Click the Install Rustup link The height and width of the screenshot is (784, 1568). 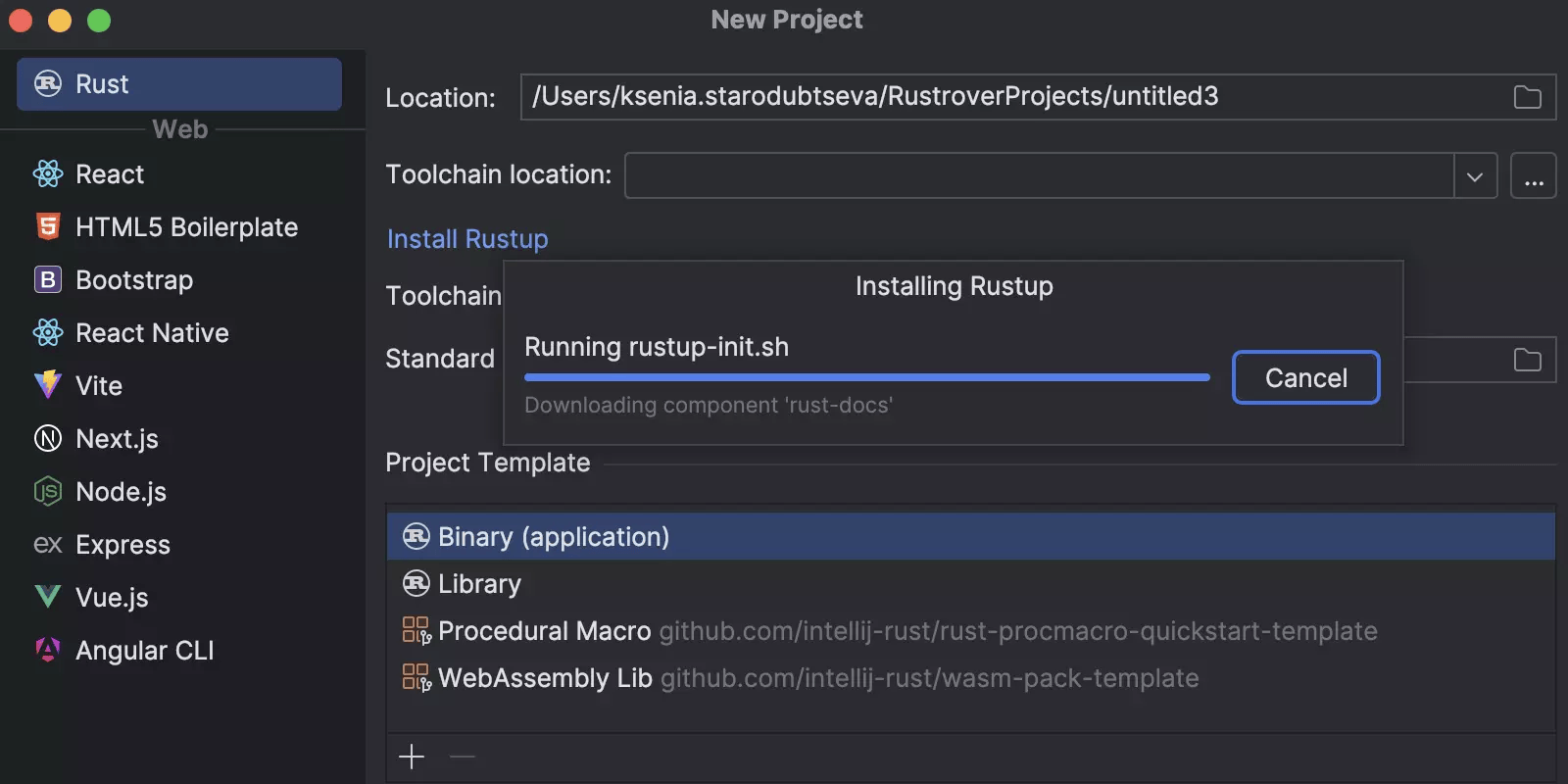coord(467,239)
